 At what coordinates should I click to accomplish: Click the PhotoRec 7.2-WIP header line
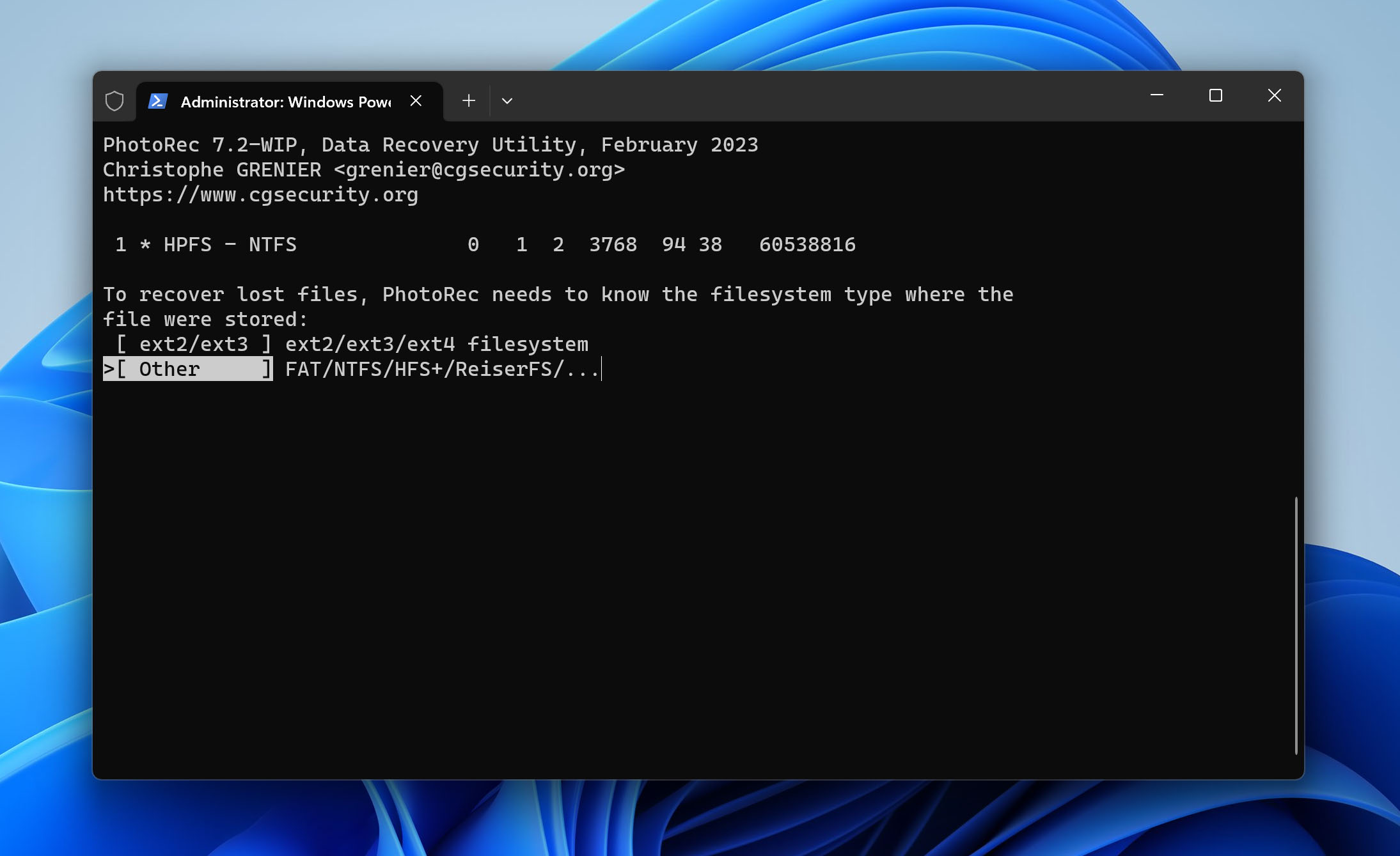click(x=430, y=144)
